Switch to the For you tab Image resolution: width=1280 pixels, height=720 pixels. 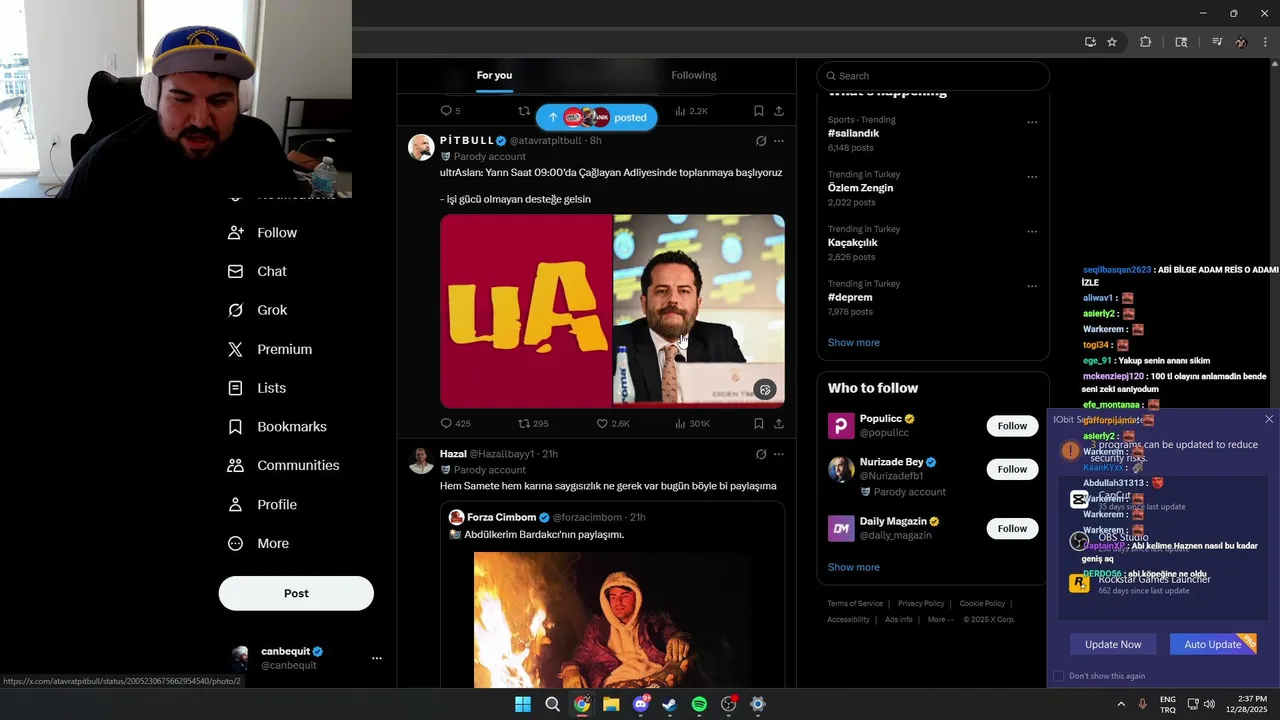coord(494,76)
